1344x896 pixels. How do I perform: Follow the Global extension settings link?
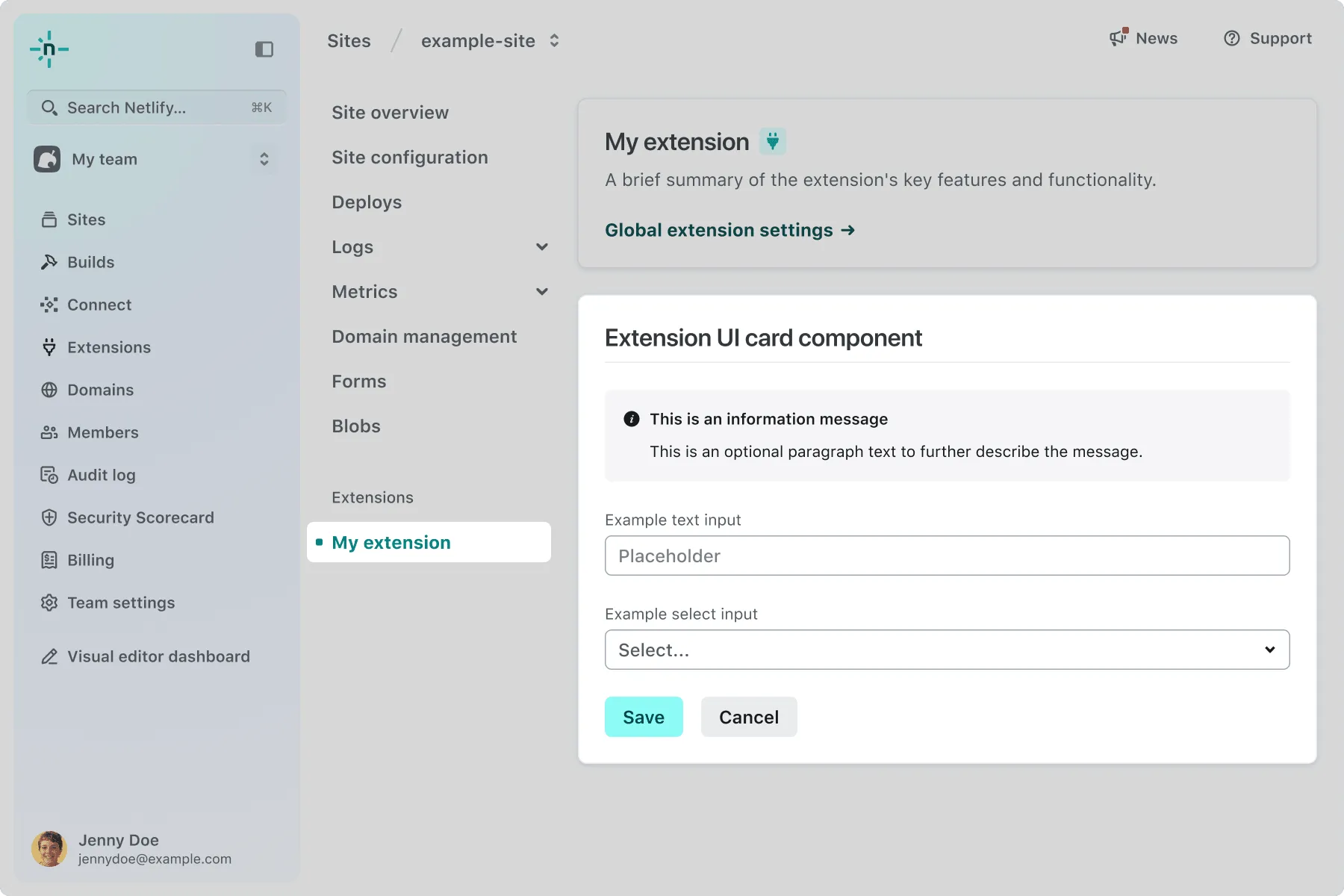tap(729, 230)
